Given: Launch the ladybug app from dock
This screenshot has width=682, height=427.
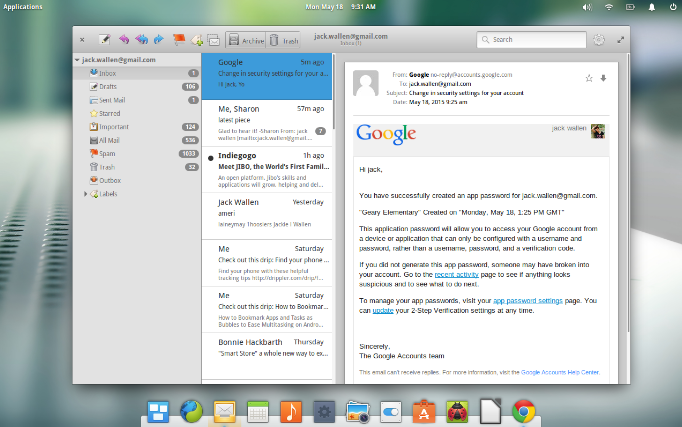Looking at the screenshot, I should (457, 411).
